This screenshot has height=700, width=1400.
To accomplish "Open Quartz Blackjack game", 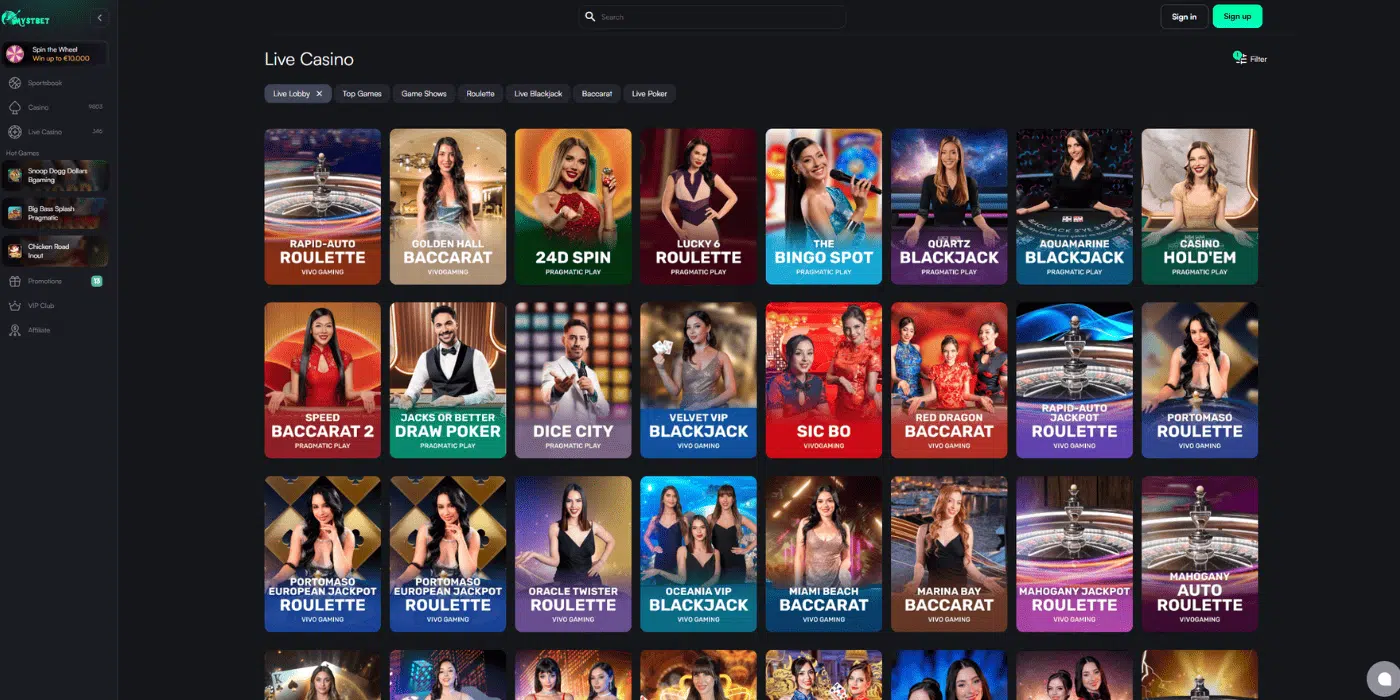I will (949, 207).
